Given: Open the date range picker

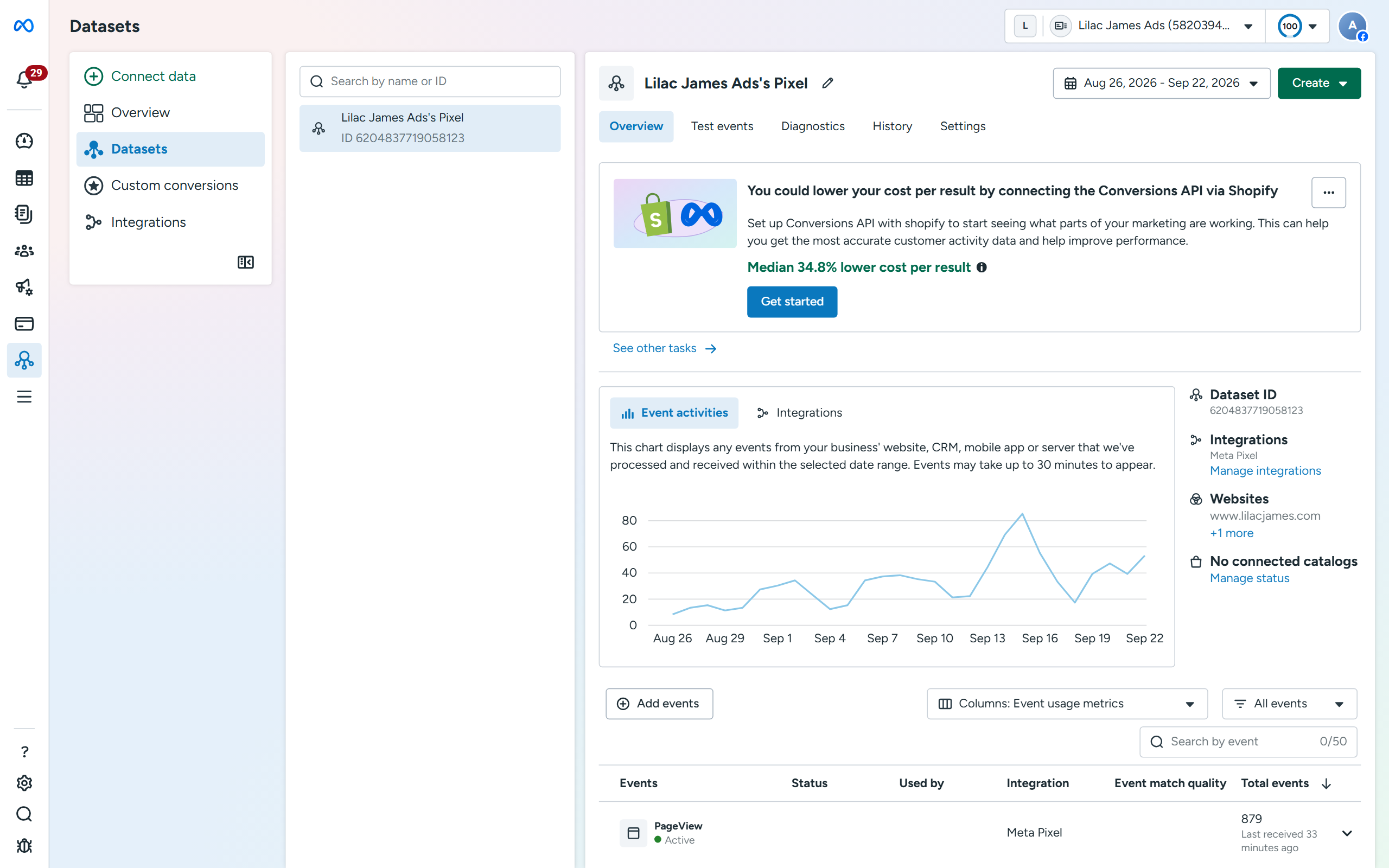Looking at the screenshot, I should (1161, 83).
